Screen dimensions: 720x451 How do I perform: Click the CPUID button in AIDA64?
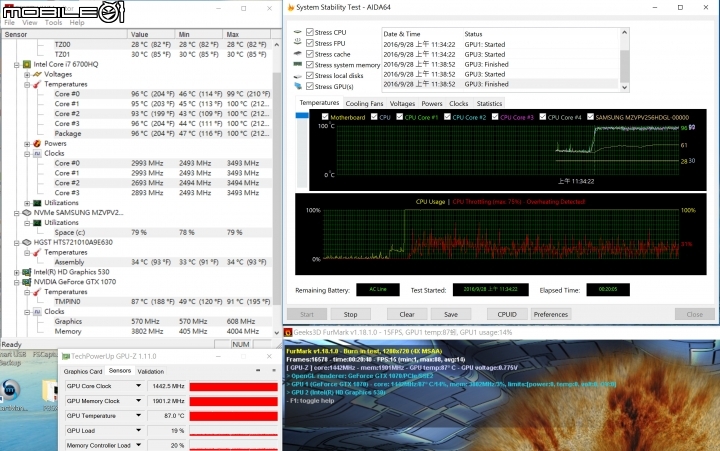507,314
